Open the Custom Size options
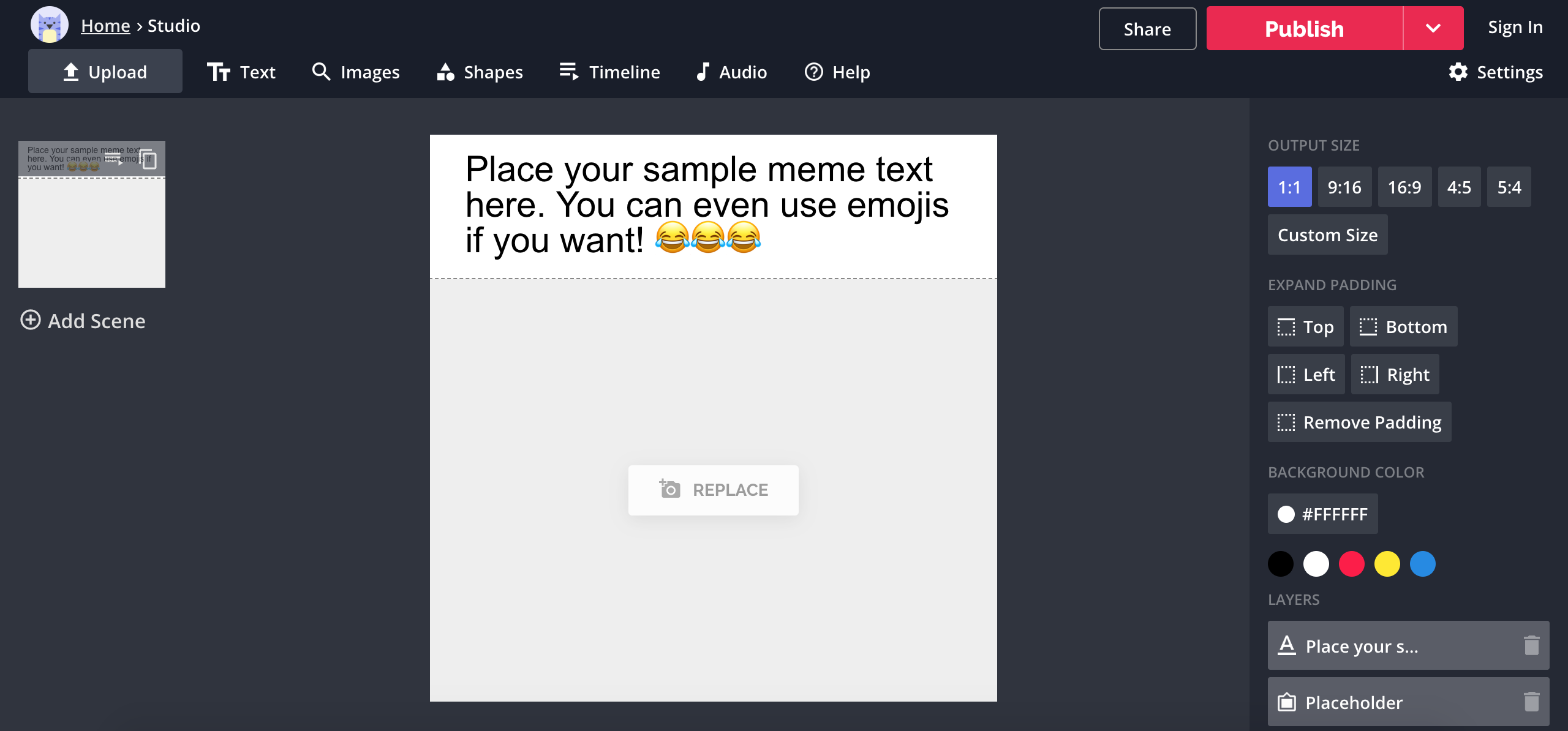 click(x=1327, y=234)
